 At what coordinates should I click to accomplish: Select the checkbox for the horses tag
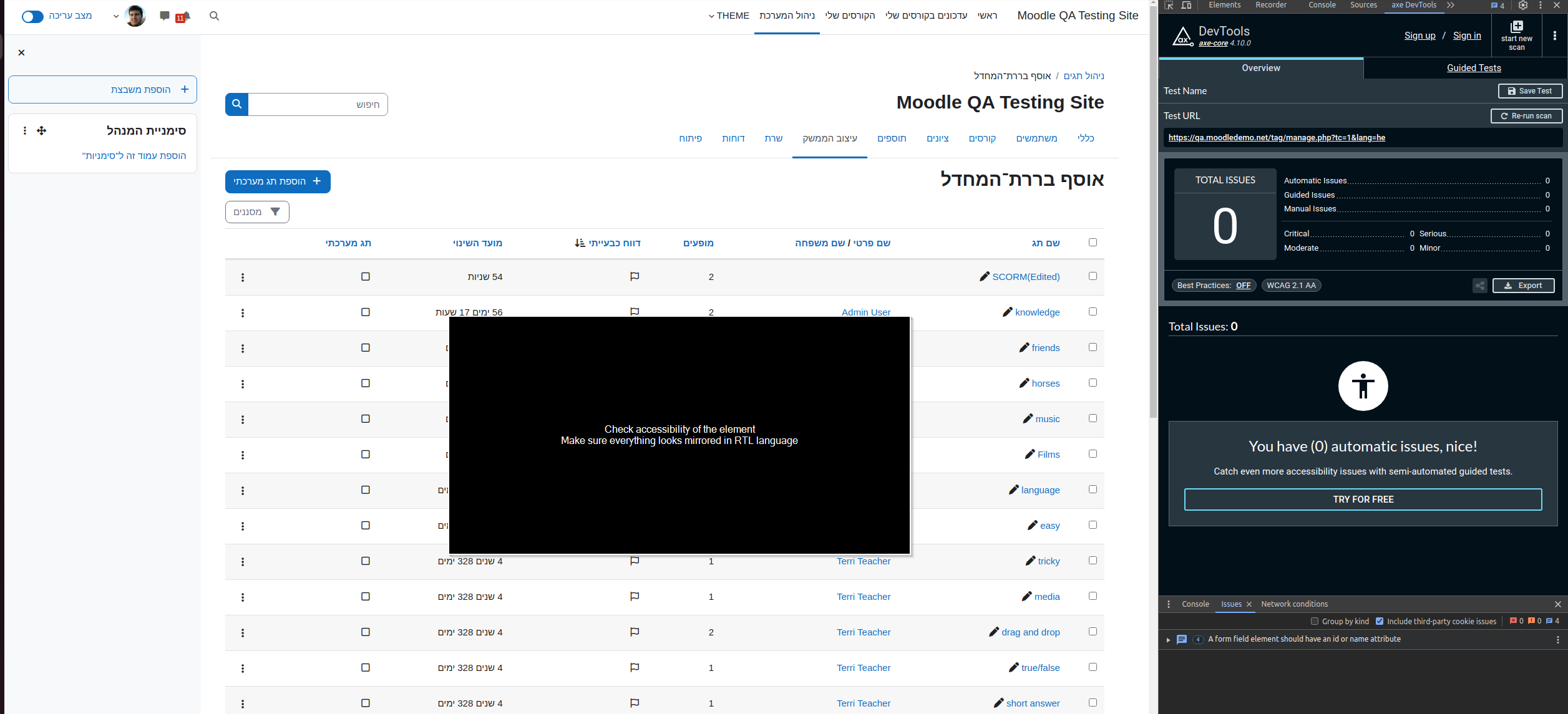(x=1093, y=382)
